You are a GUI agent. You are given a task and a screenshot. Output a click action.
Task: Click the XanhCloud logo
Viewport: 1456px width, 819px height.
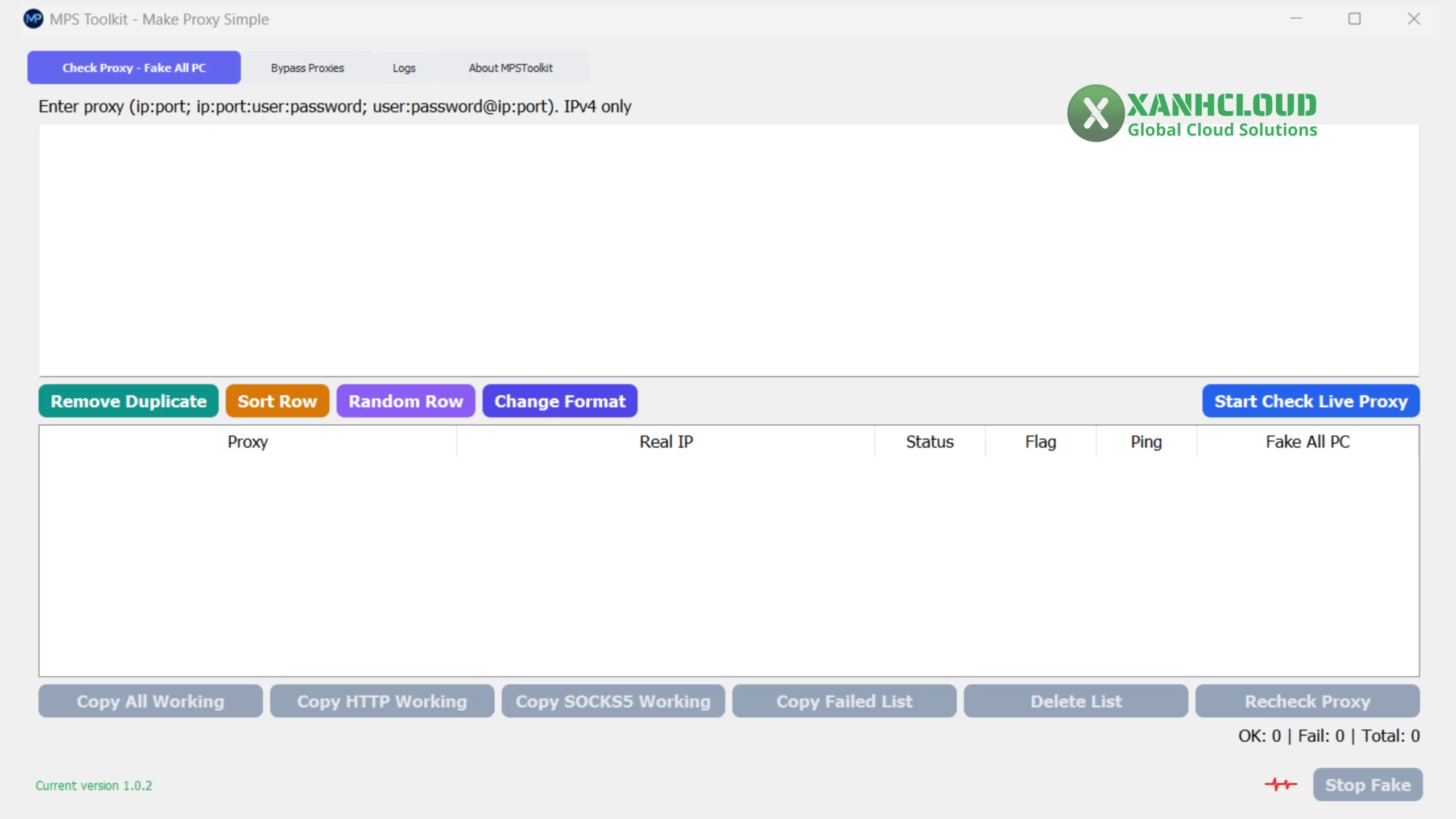coord(1192,113)
